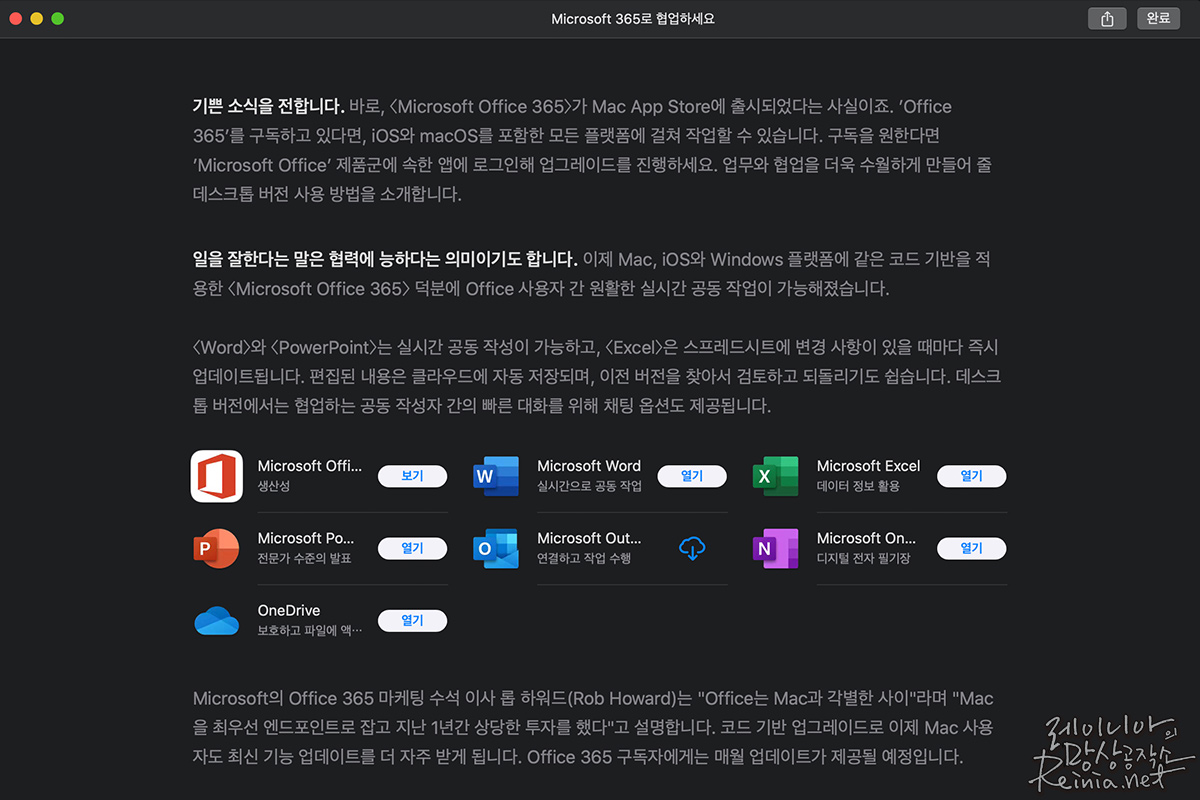This screenshot has height=800, width=1200.
Task: Select the Microsoft Word app title
Action: point(589,466)
